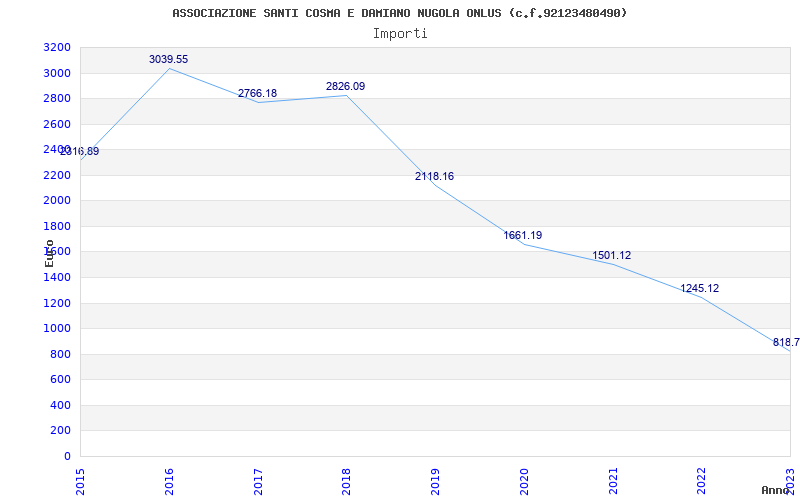Select the 2021 x-axis year label

tap(612, 481)
